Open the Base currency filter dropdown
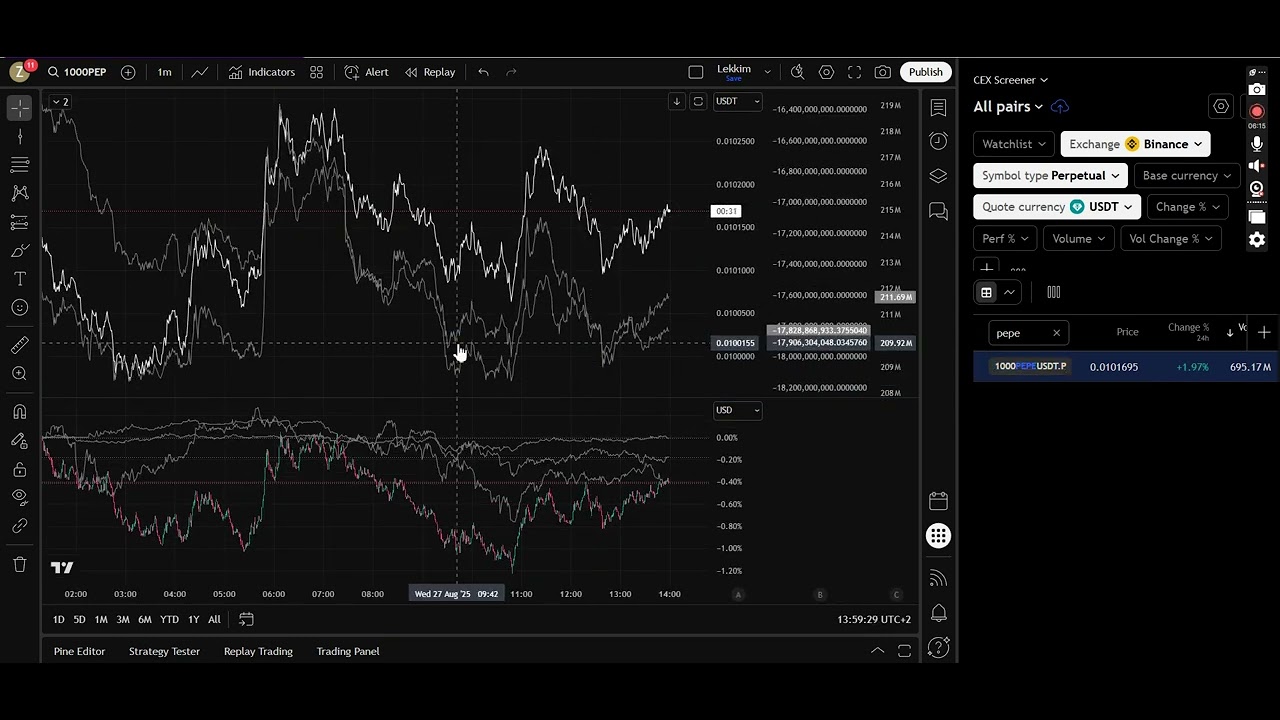 [x=1187, y=175]
